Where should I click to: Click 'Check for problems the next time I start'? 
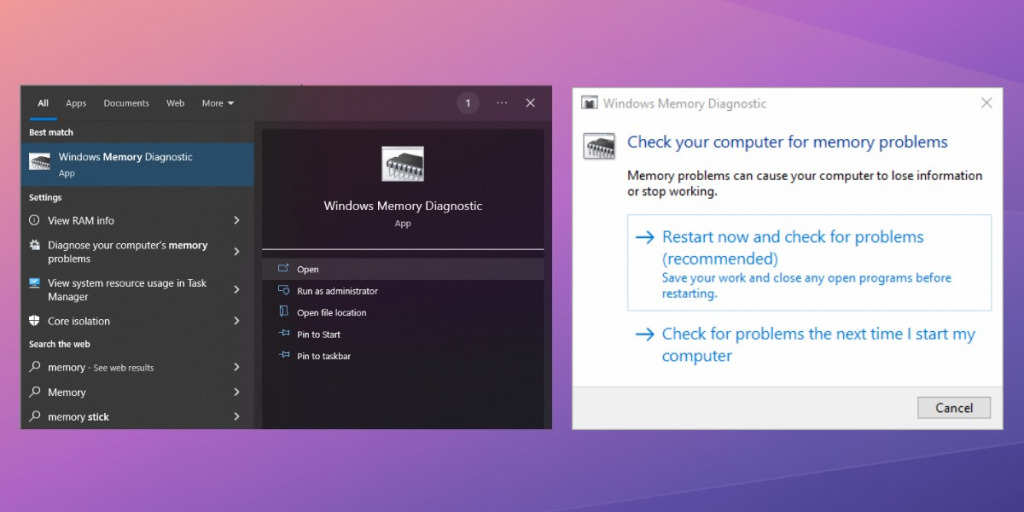pyautogui.click(x=809, y=345)
